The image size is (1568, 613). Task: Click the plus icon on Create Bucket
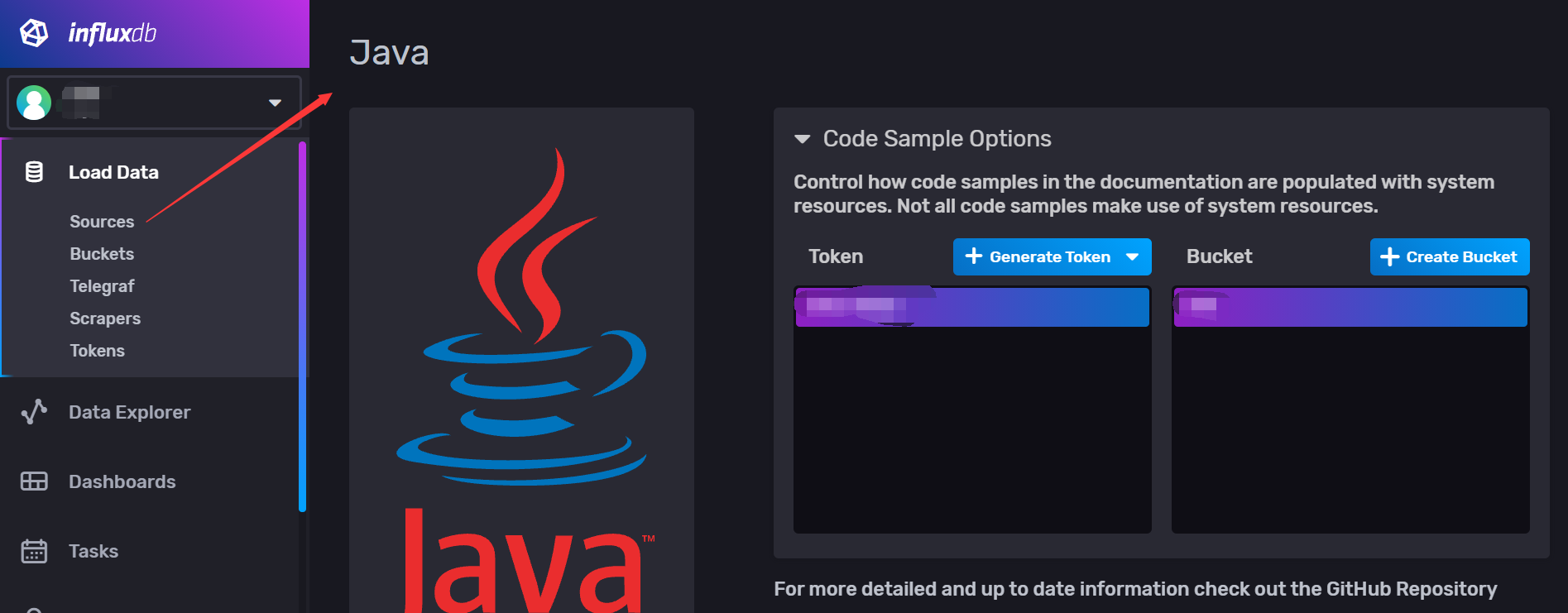[1390, 257]
